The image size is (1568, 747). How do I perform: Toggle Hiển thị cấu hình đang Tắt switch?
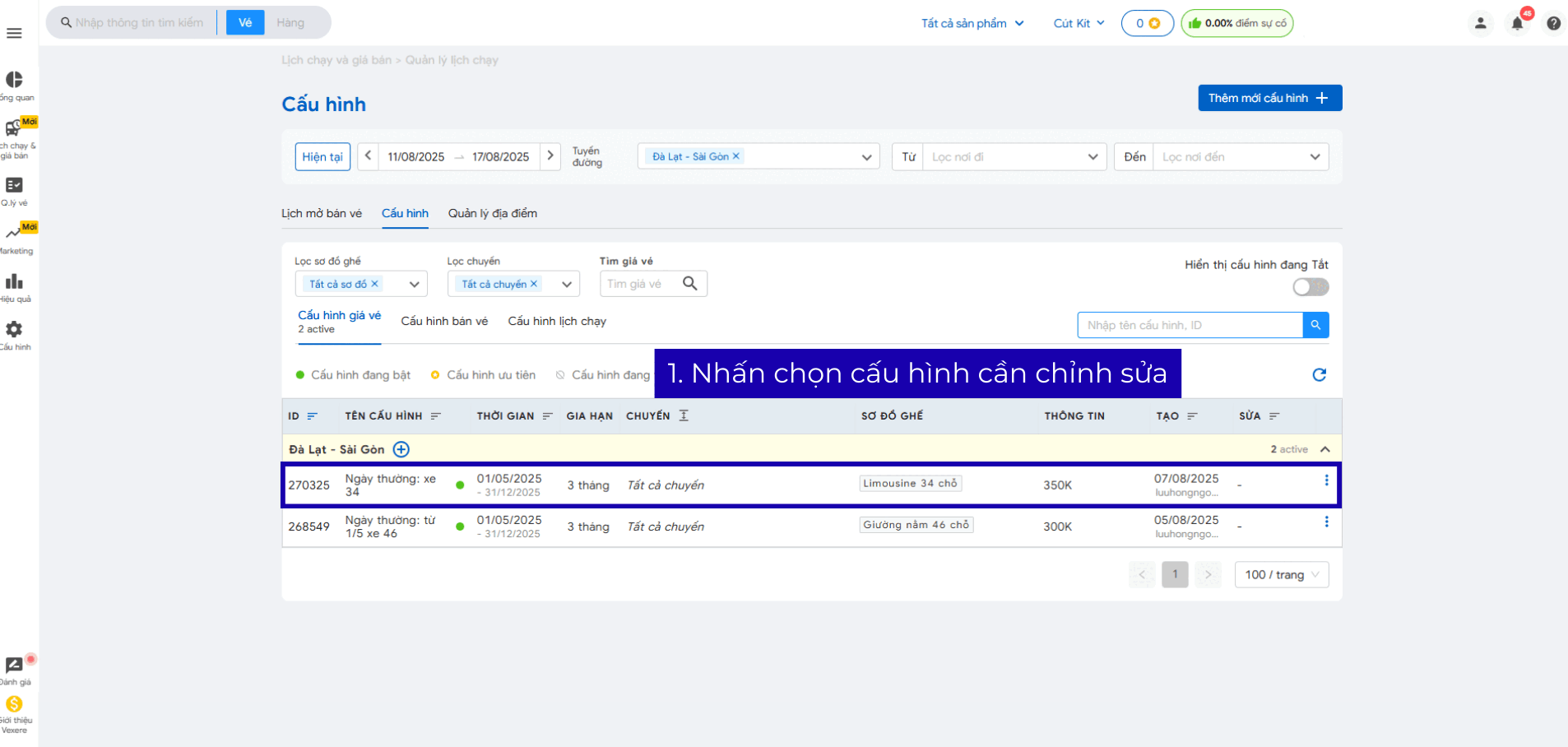(x=1310, y=287)
